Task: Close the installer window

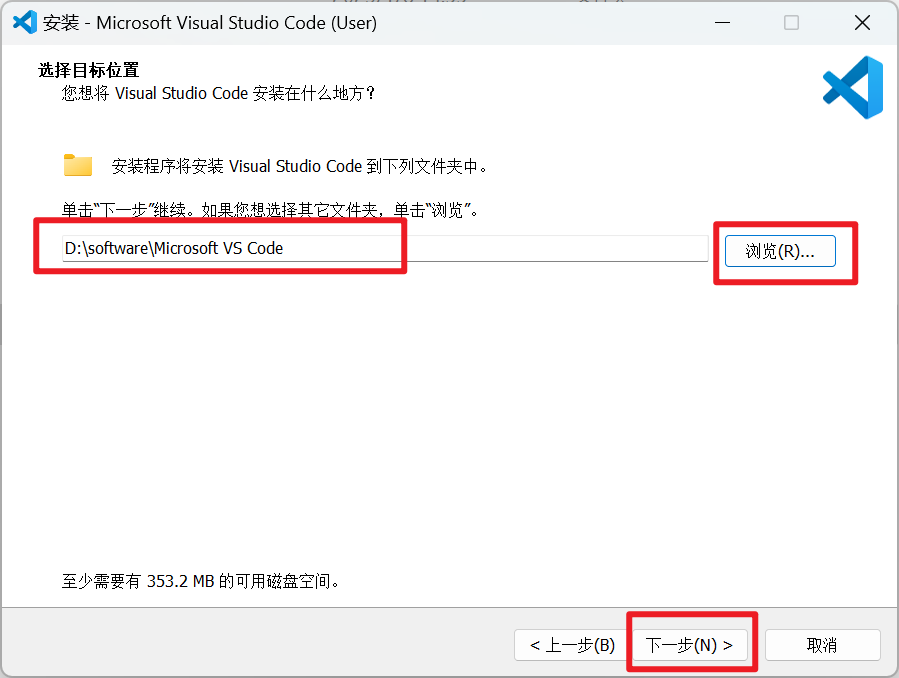Action: 862,23
